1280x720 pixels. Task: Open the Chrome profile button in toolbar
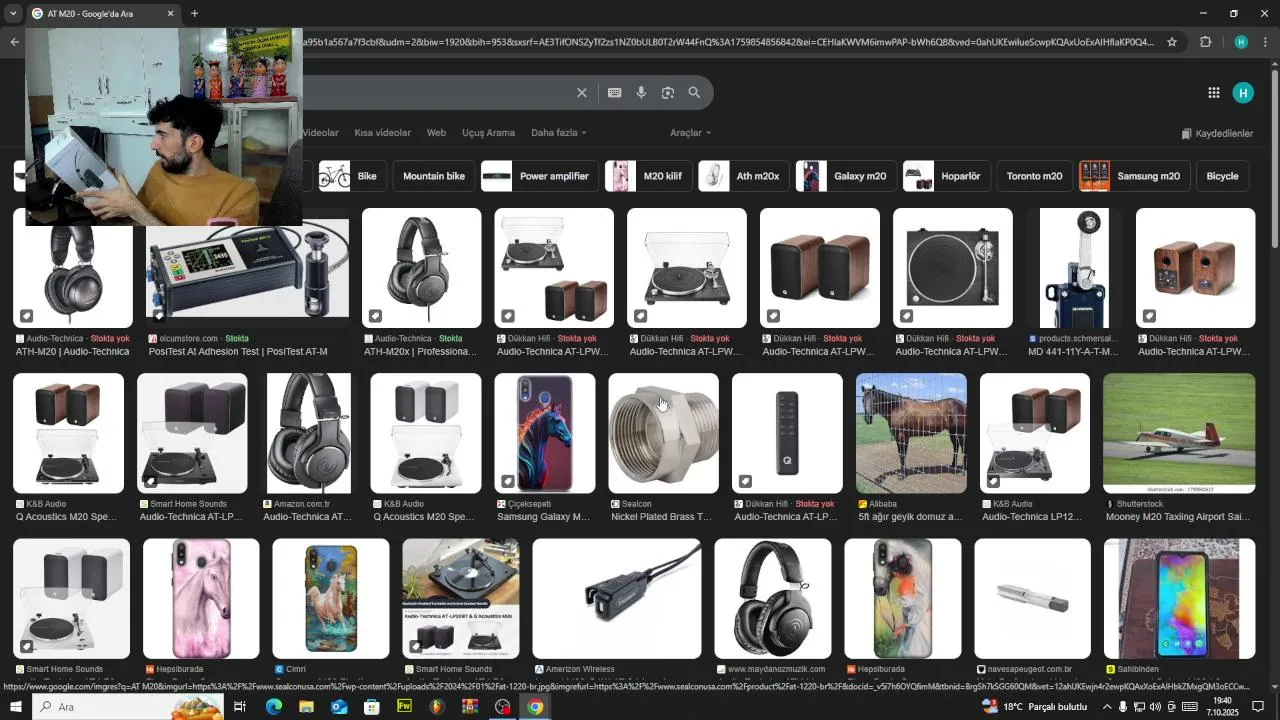click(x=1241, y=42)
